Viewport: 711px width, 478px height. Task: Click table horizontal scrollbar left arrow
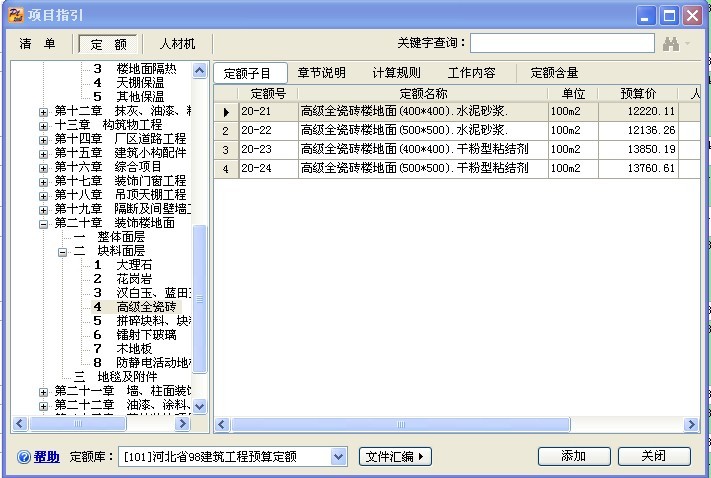point(222,424)
